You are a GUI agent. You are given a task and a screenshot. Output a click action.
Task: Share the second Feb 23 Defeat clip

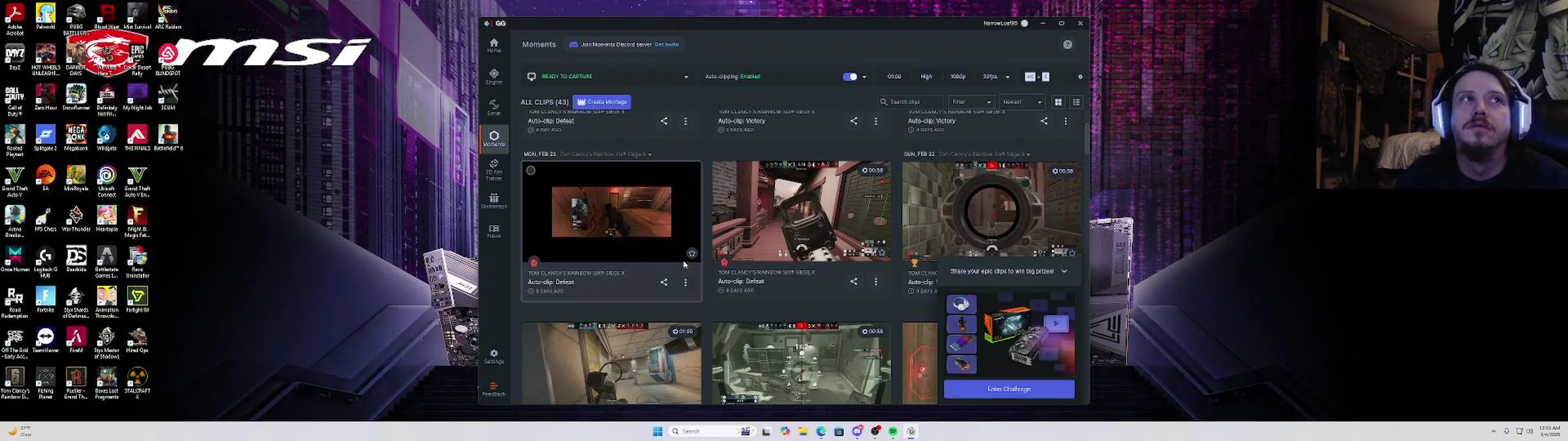coord(854,281)
